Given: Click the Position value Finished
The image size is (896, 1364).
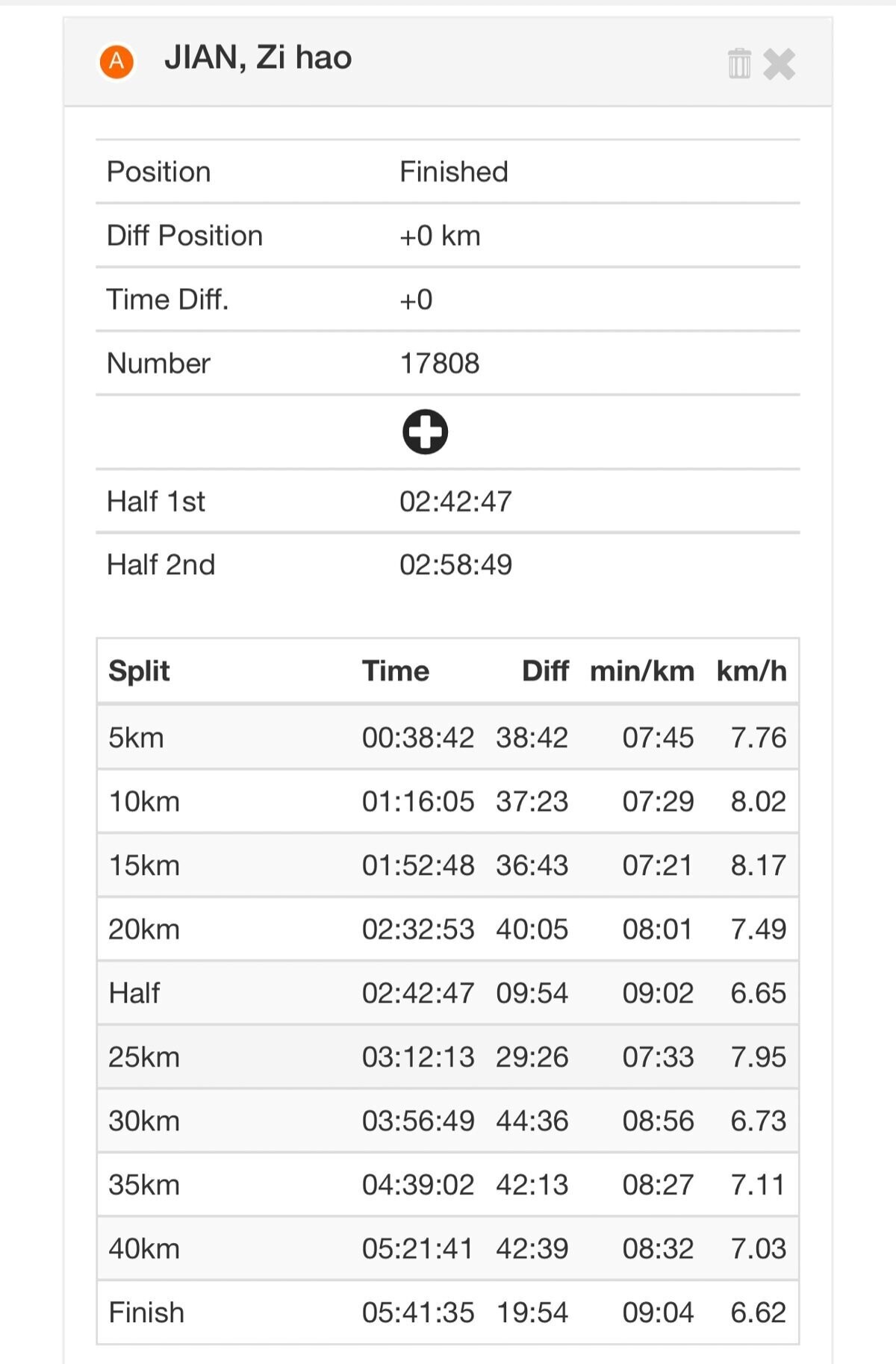Looking at the screenshot, I should 454,172.
